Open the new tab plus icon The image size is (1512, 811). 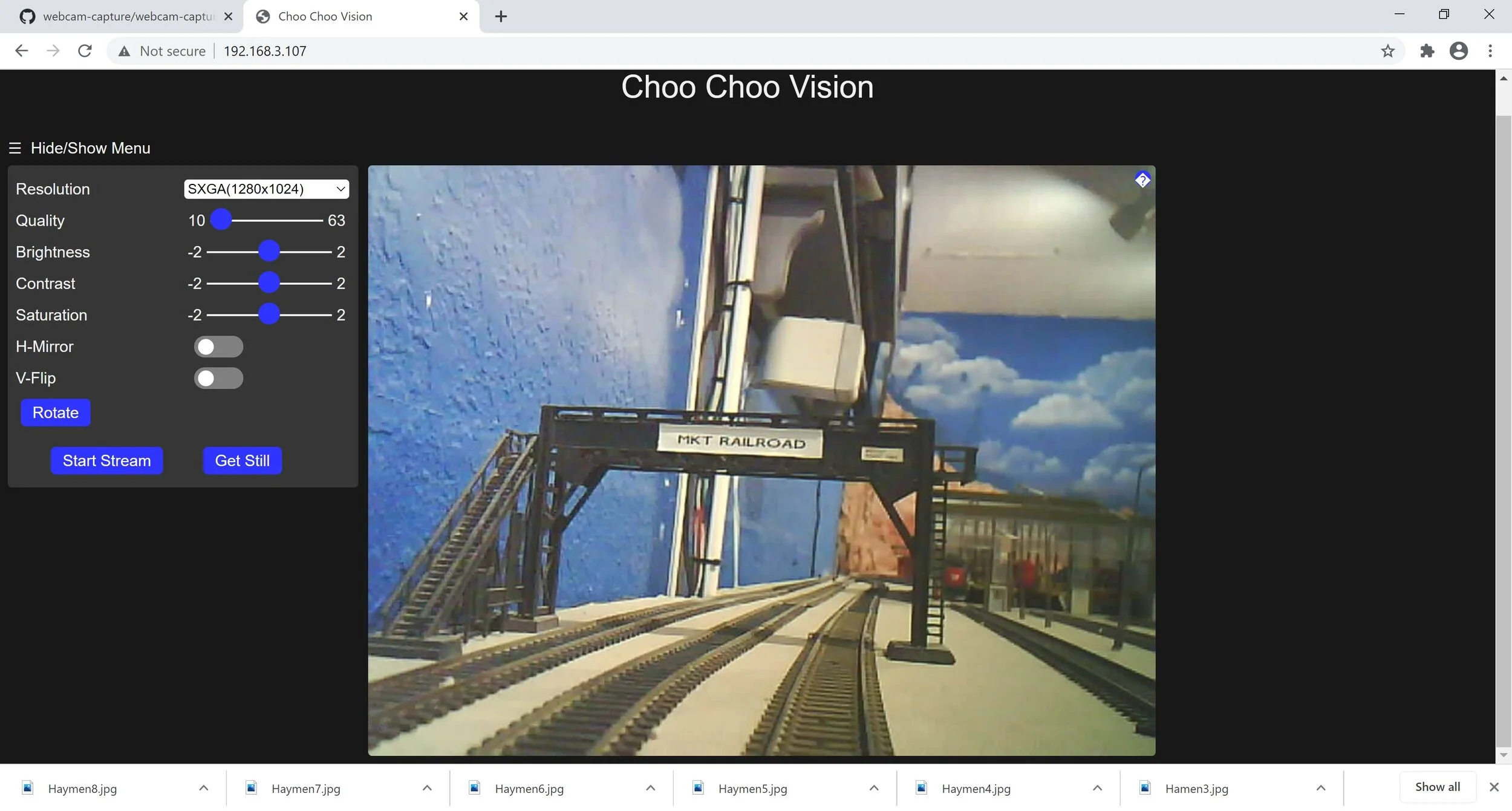pyautogui.click(x=501, y=16)
